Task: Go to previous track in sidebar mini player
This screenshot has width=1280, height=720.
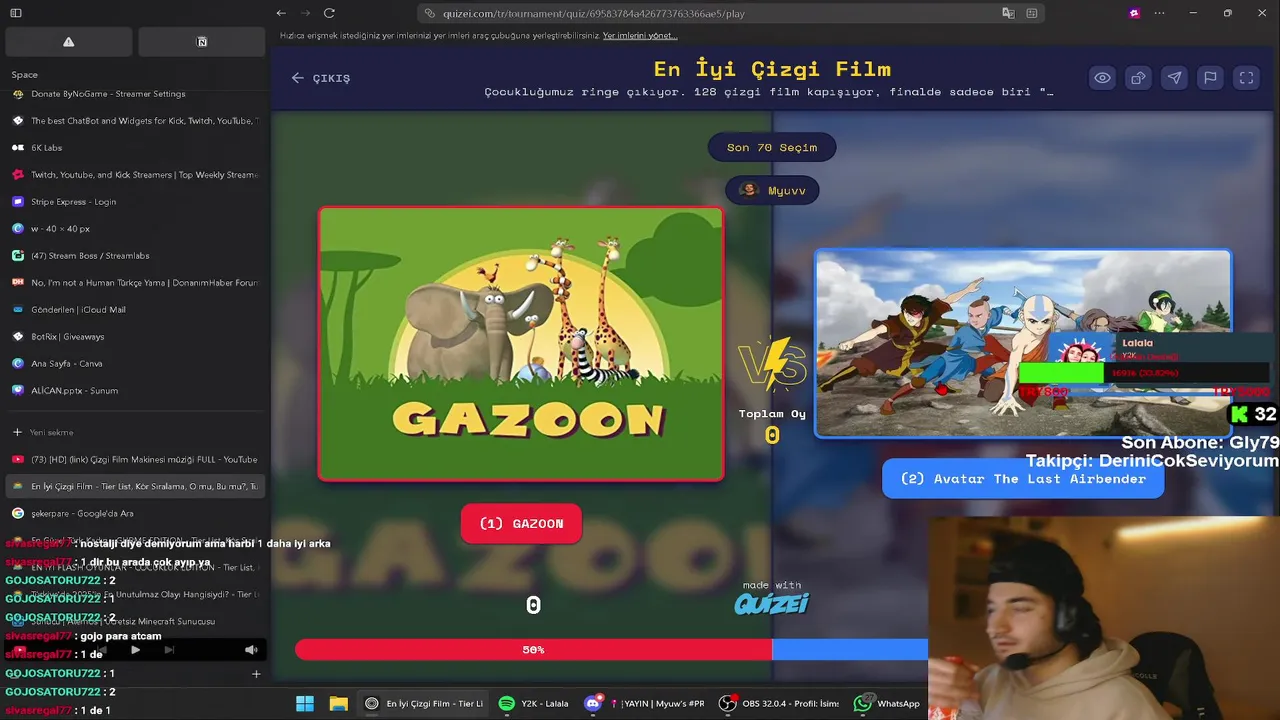Action: [101, 650]
